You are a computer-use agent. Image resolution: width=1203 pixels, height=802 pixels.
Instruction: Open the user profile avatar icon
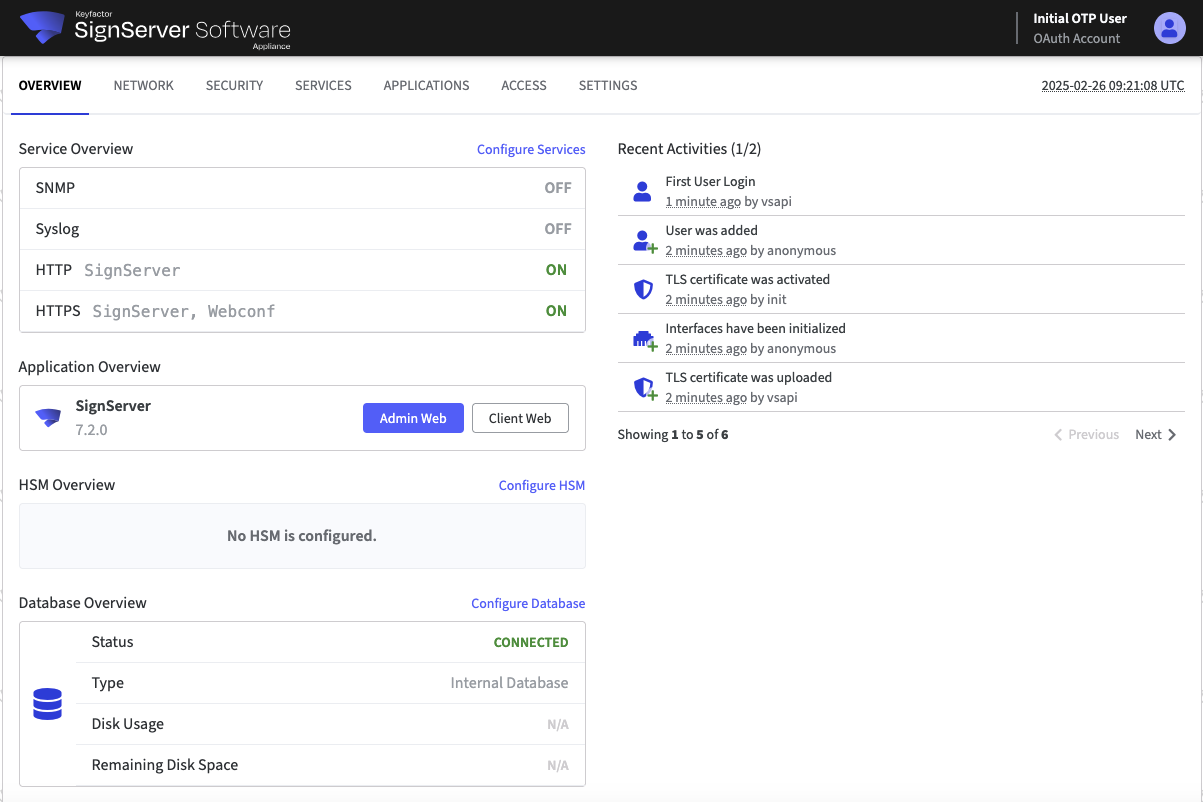(x=1169, y=28)
